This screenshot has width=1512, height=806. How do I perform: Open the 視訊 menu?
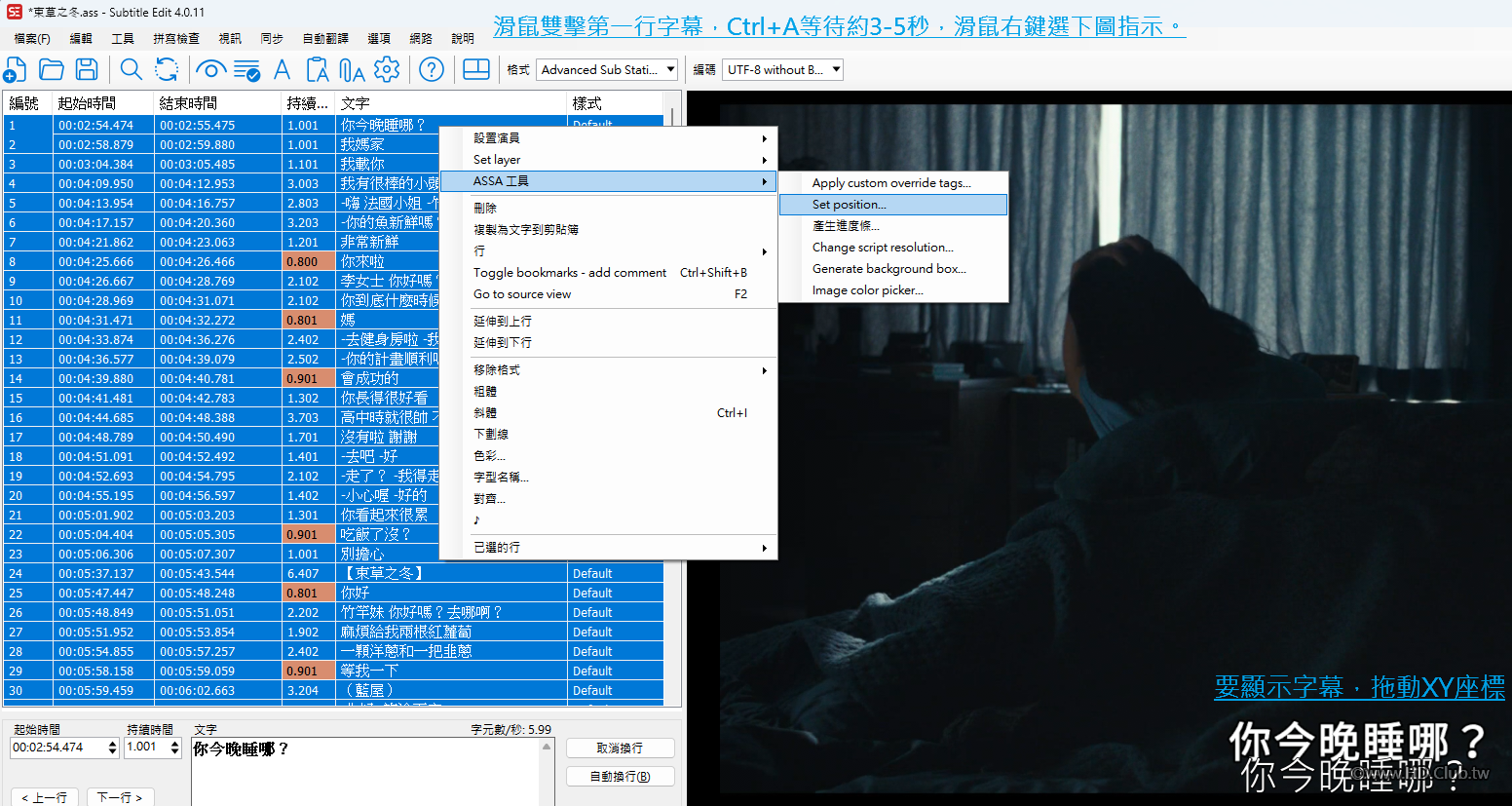(x=230, y=39)
